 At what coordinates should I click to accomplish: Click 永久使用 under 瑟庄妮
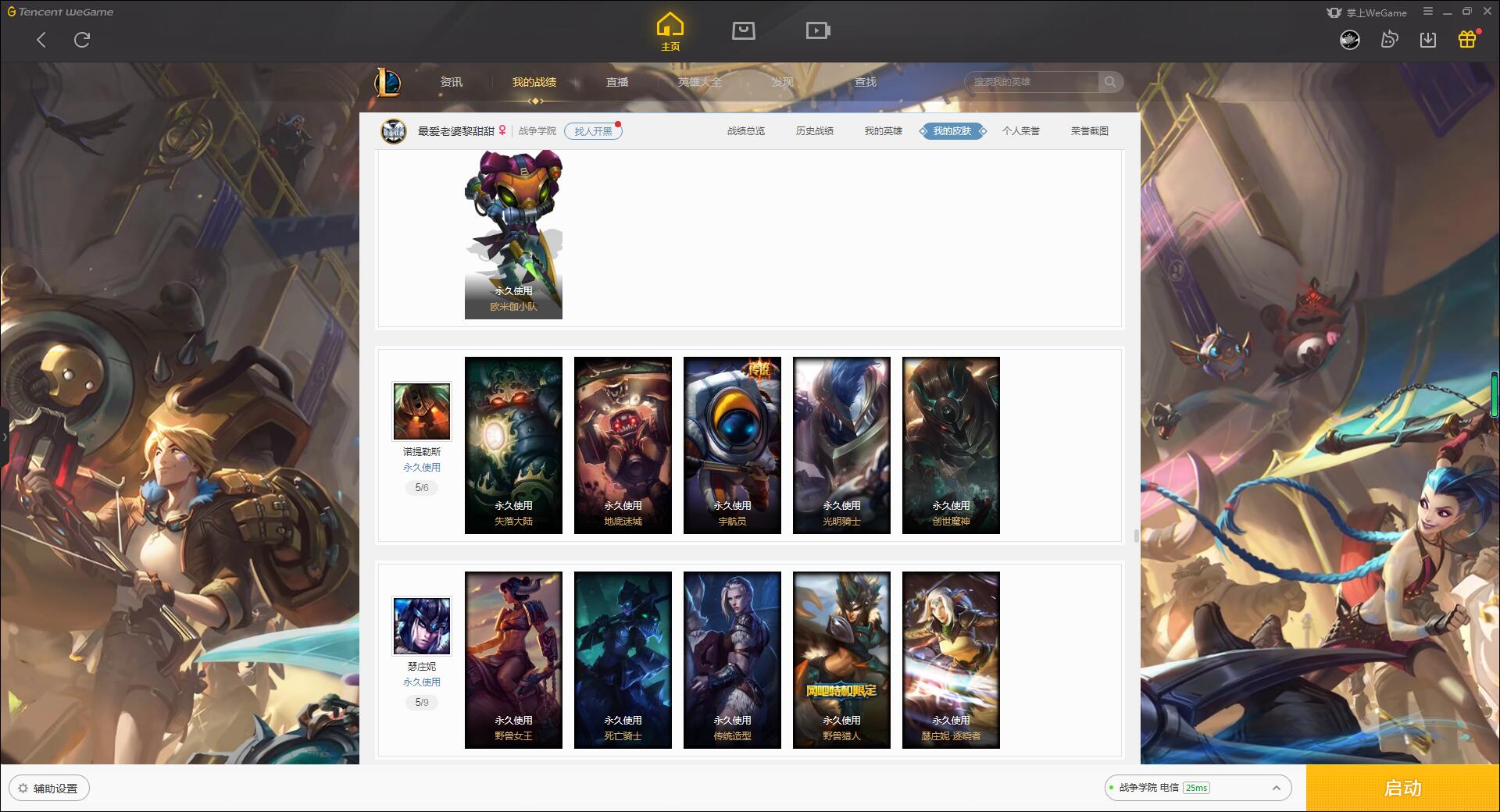422,682
